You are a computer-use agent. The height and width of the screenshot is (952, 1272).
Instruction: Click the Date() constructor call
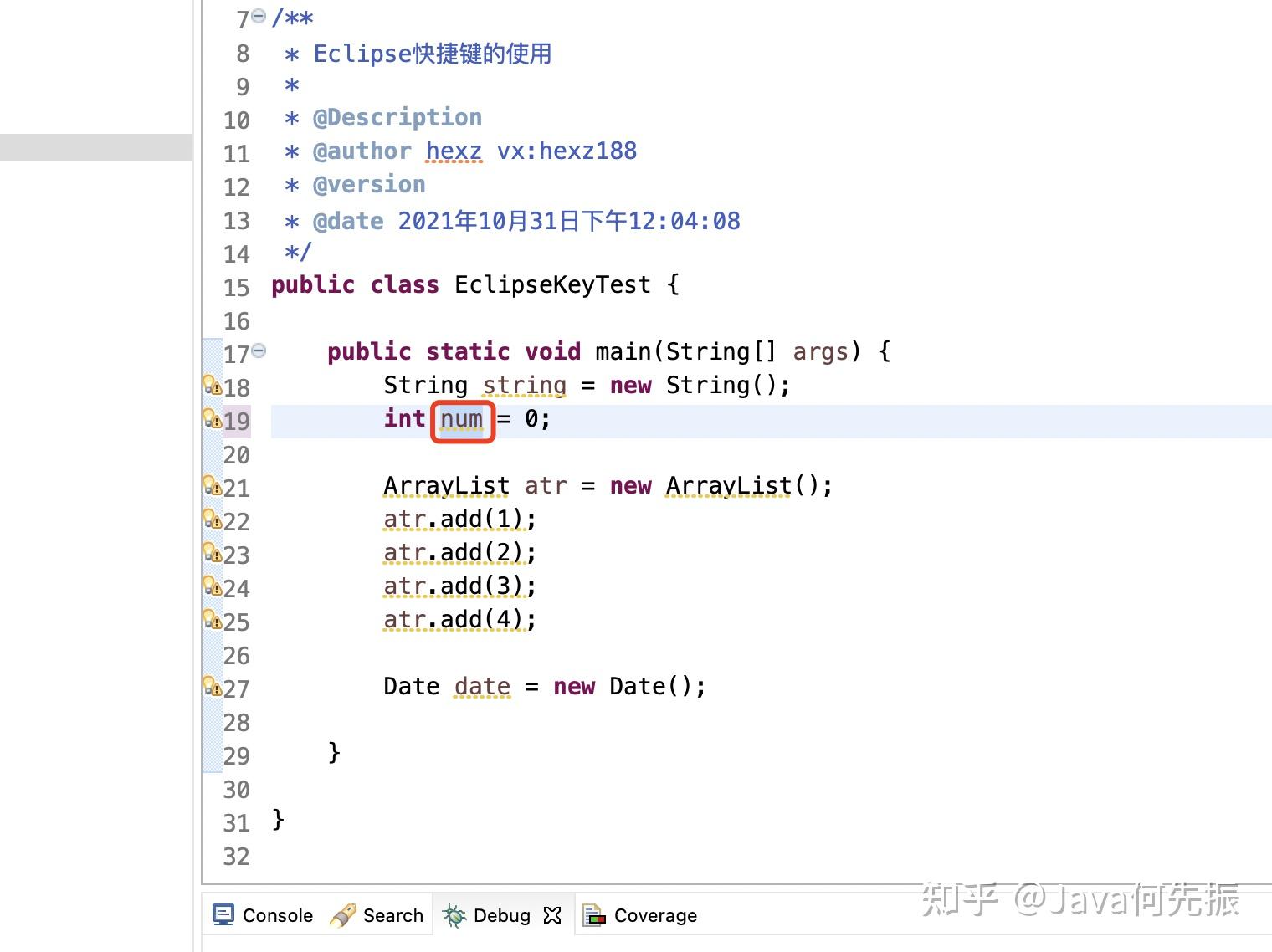coord(658,687)
